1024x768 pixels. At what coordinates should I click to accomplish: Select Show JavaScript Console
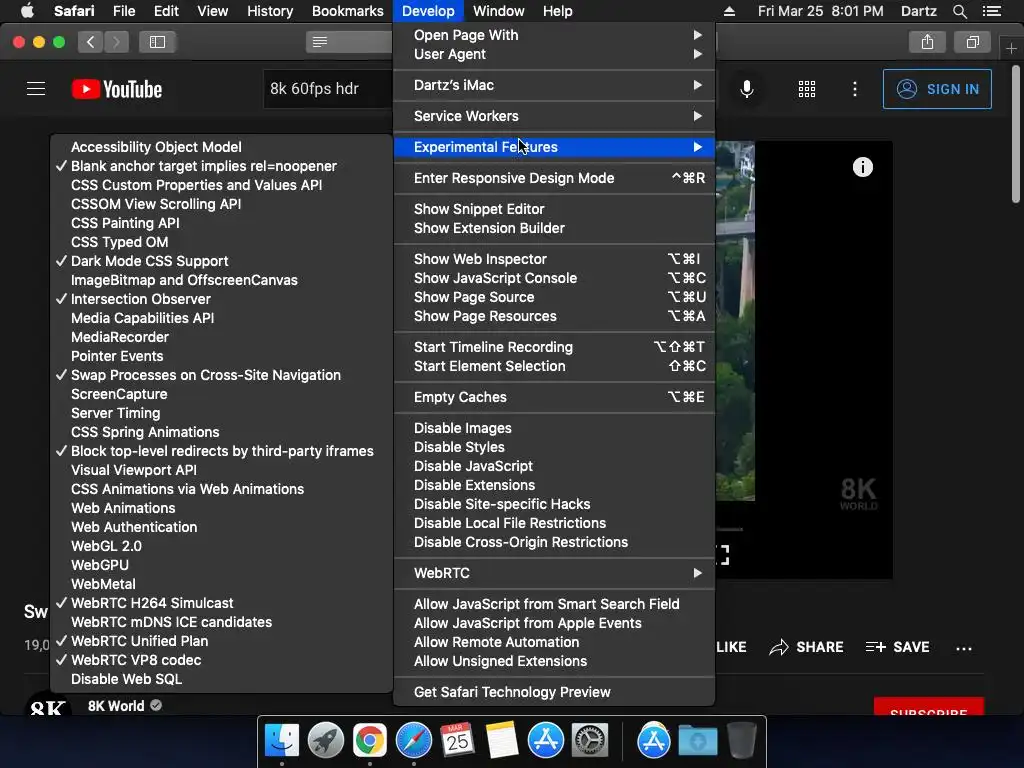pyautogui.click(x=554, y=278)
